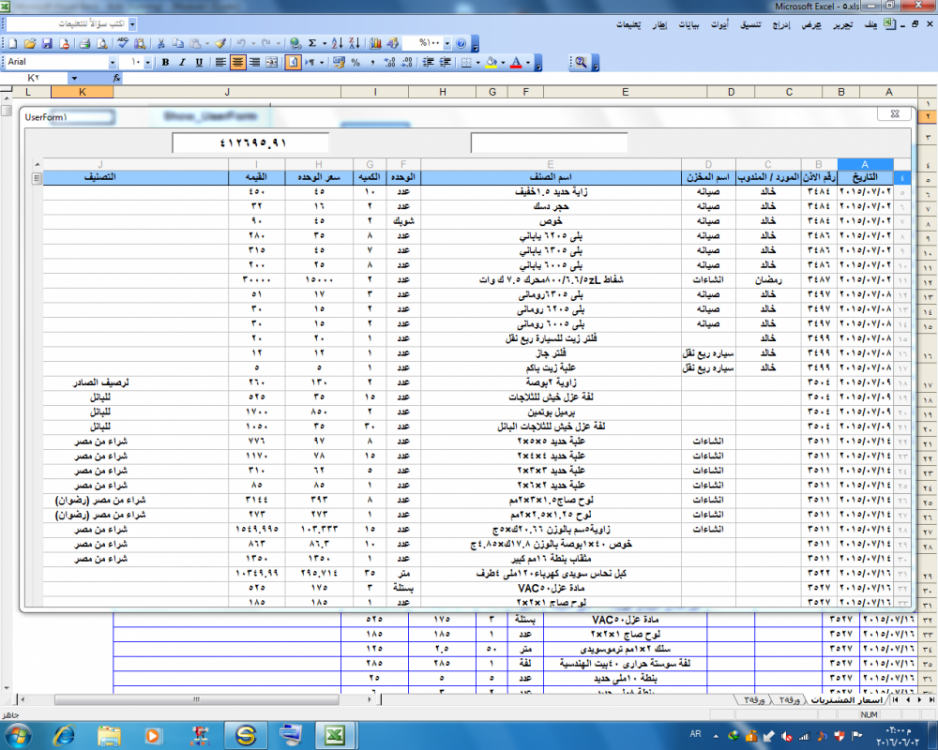Viewport: 938px width, 750px height.
Task: Switch to the اسعار المشتريات sheet tab
Action: coord(846,700)
